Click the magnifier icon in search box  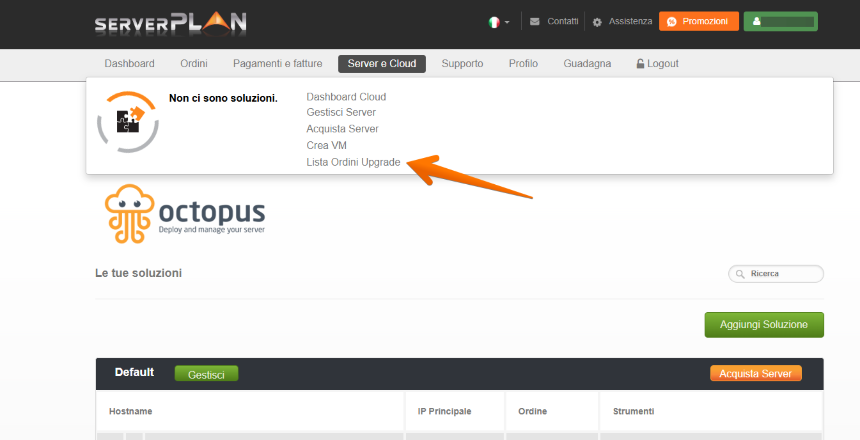pos(741,273)
